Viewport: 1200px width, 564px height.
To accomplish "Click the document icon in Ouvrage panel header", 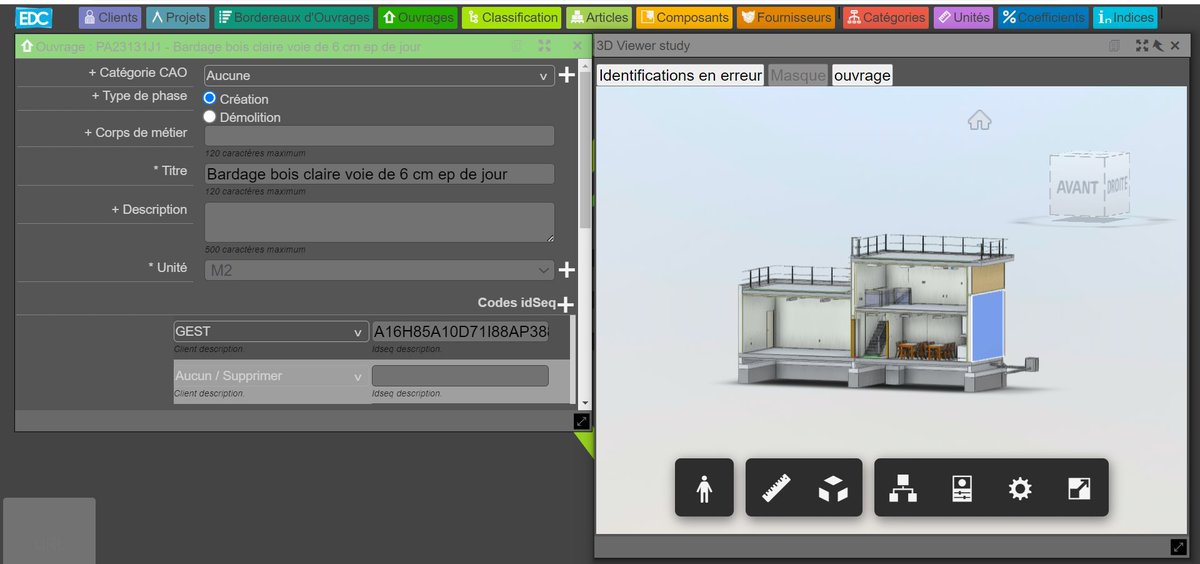I will pyautogui.click(x=517, y=46).
